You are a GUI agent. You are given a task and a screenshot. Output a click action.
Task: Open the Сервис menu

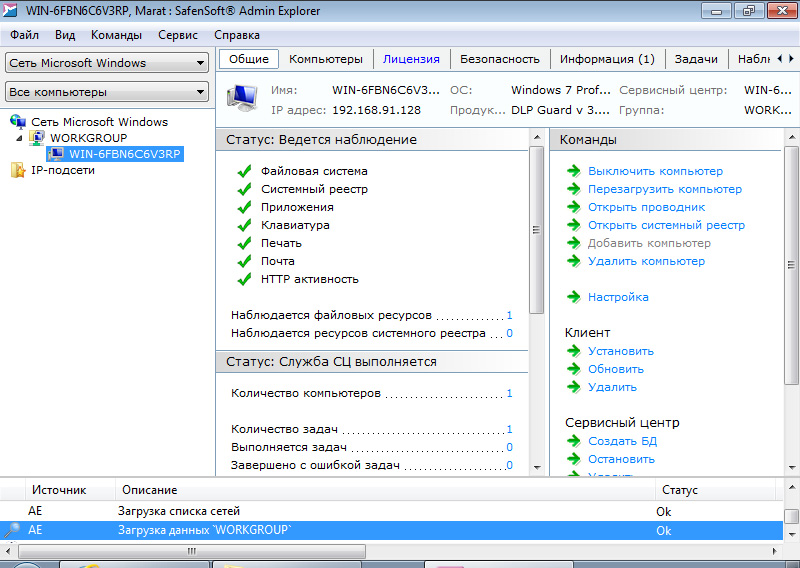[x=178, y=35]
